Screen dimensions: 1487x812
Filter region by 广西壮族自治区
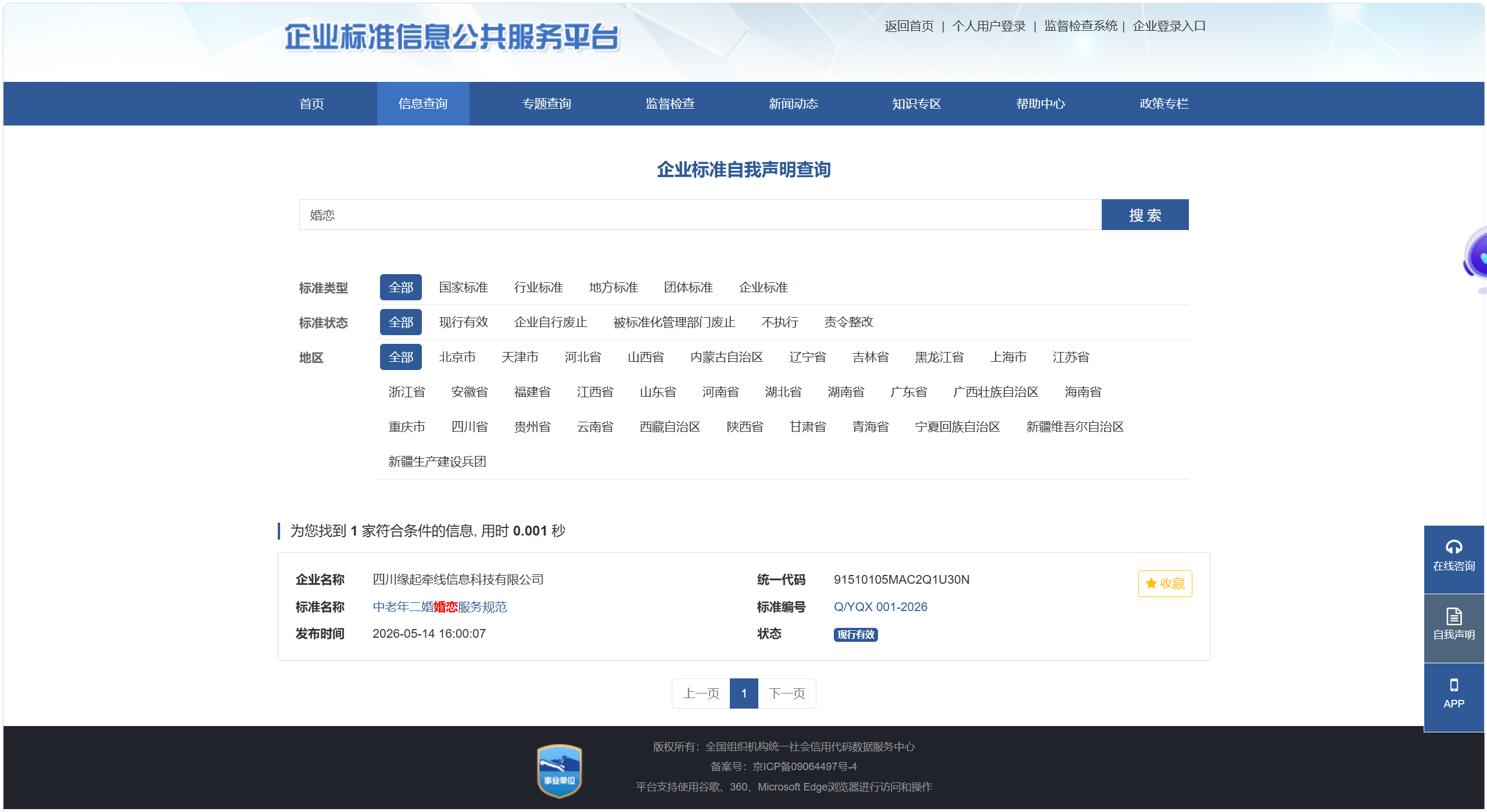pos(996,392)
